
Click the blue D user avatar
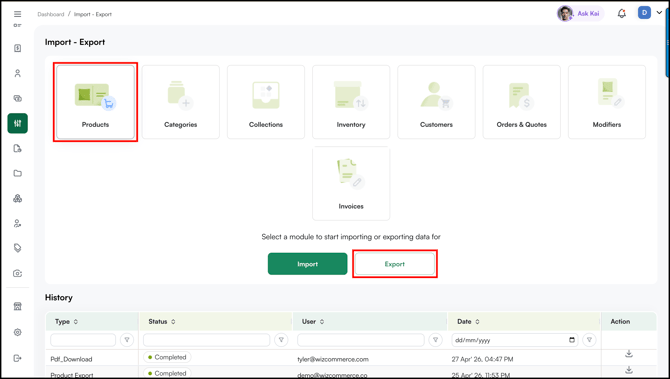644,13
